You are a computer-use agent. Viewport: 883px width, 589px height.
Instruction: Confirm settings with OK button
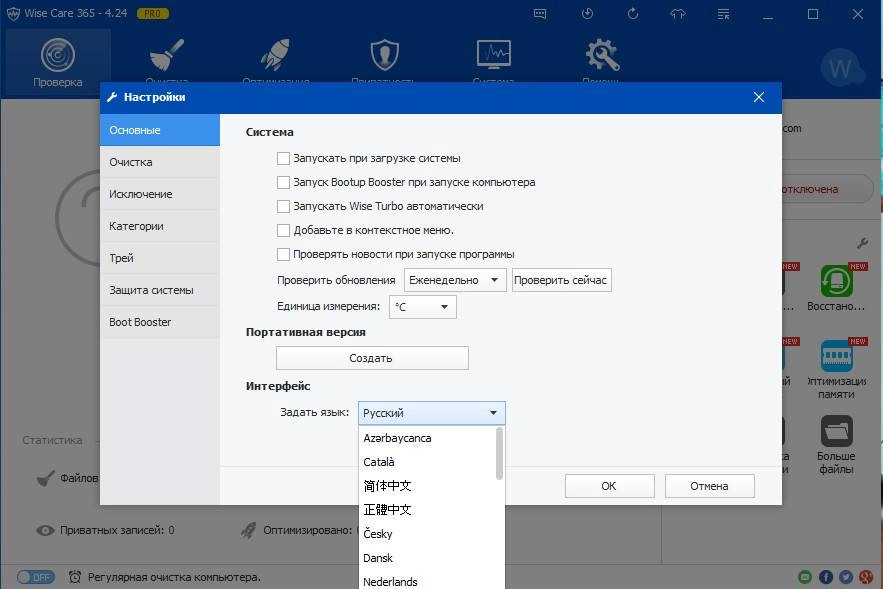(609, 486)
